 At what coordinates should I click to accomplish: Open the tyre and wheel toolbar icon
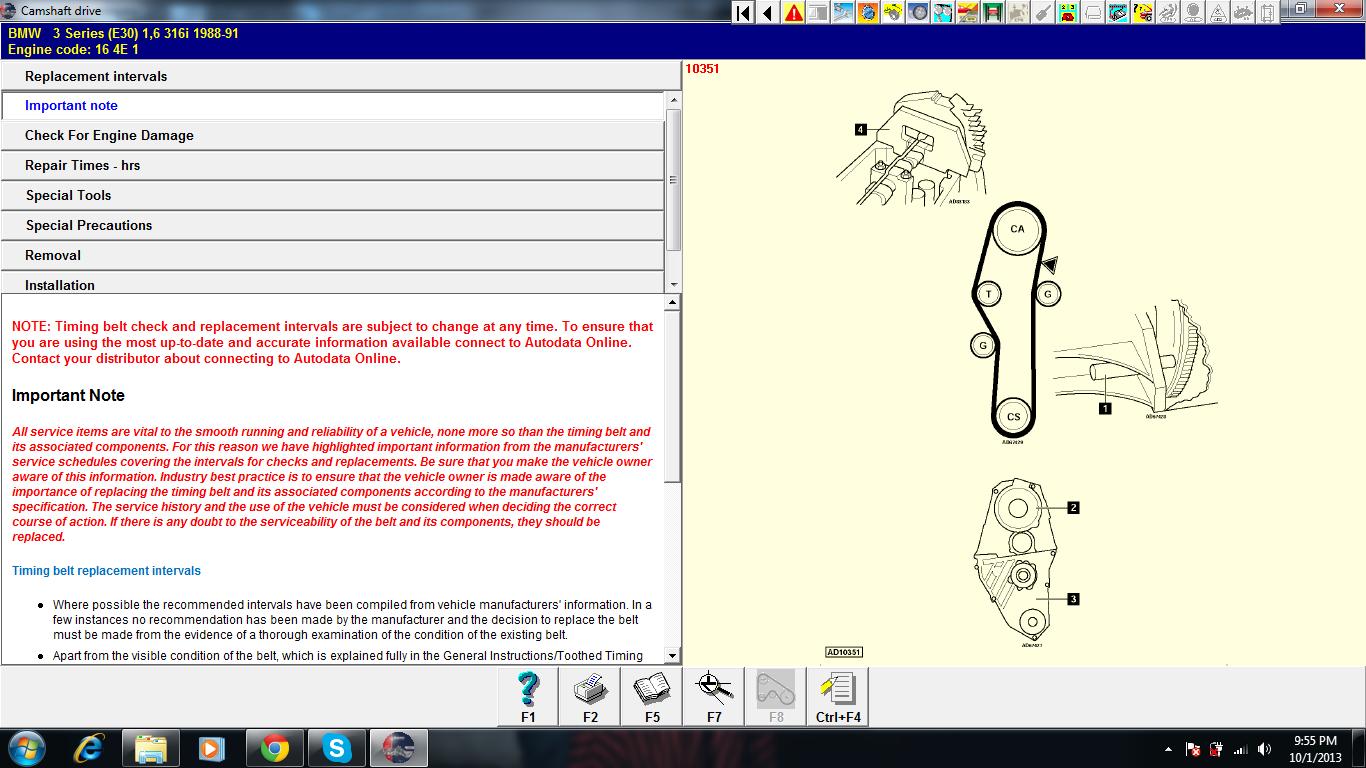click(918, 13)
